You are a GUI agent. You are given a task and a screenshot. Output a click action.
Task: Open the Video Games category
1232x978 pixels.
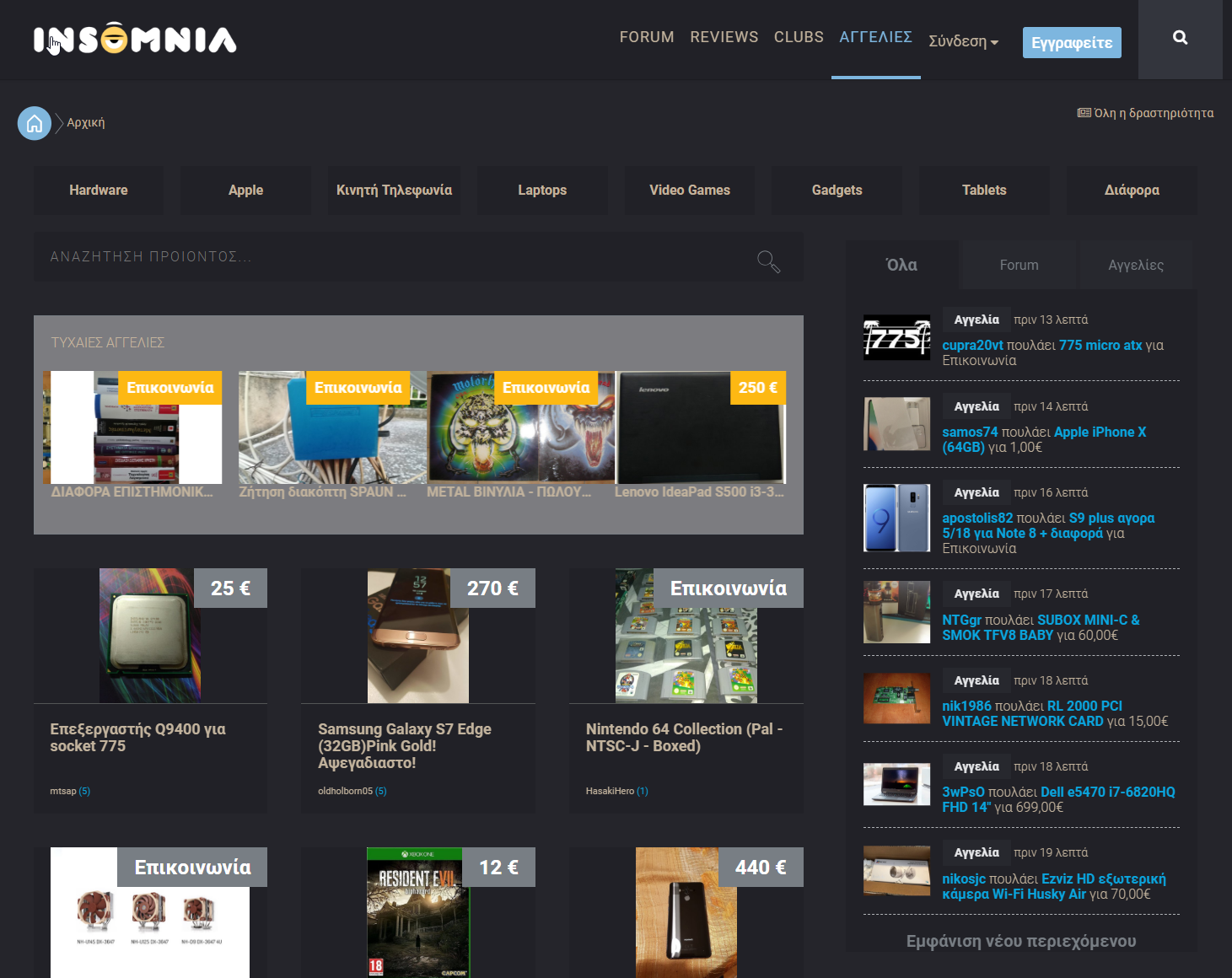(690, 191)
